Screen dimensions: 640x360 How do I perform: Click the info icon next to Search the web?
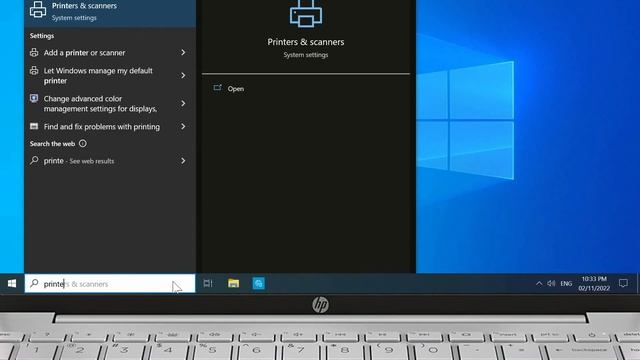(83, 143)
